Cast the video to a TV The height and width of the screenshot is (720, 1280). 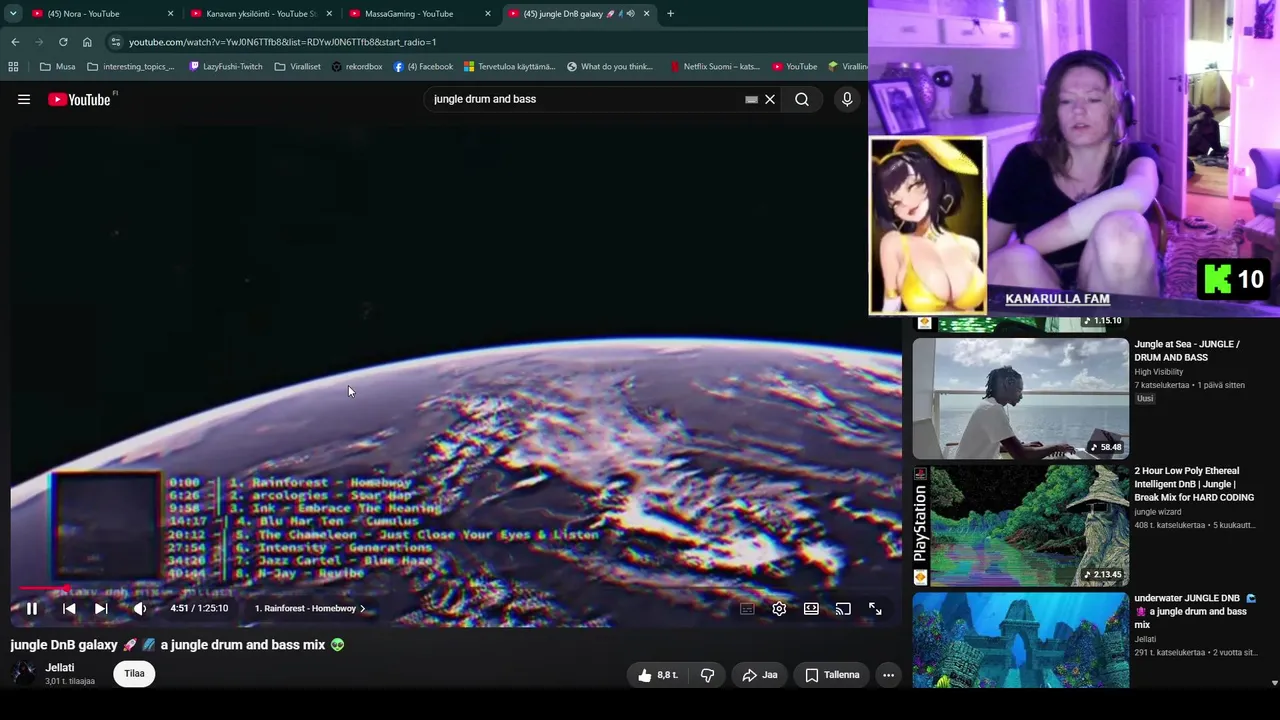tap(843, 608)
